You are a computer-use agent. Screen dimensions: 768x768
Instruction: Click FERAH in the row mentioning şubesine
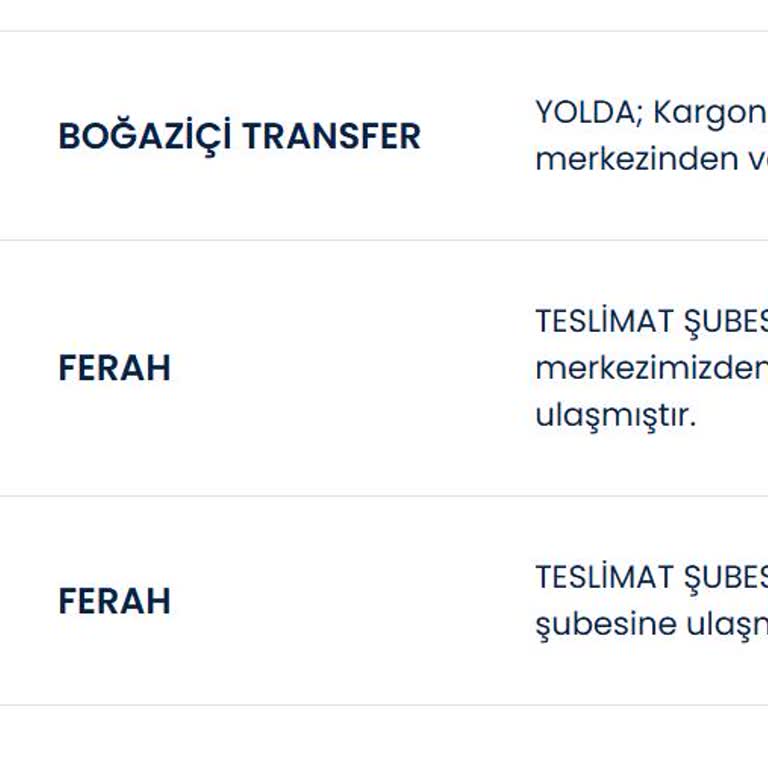tap(114, 601)
